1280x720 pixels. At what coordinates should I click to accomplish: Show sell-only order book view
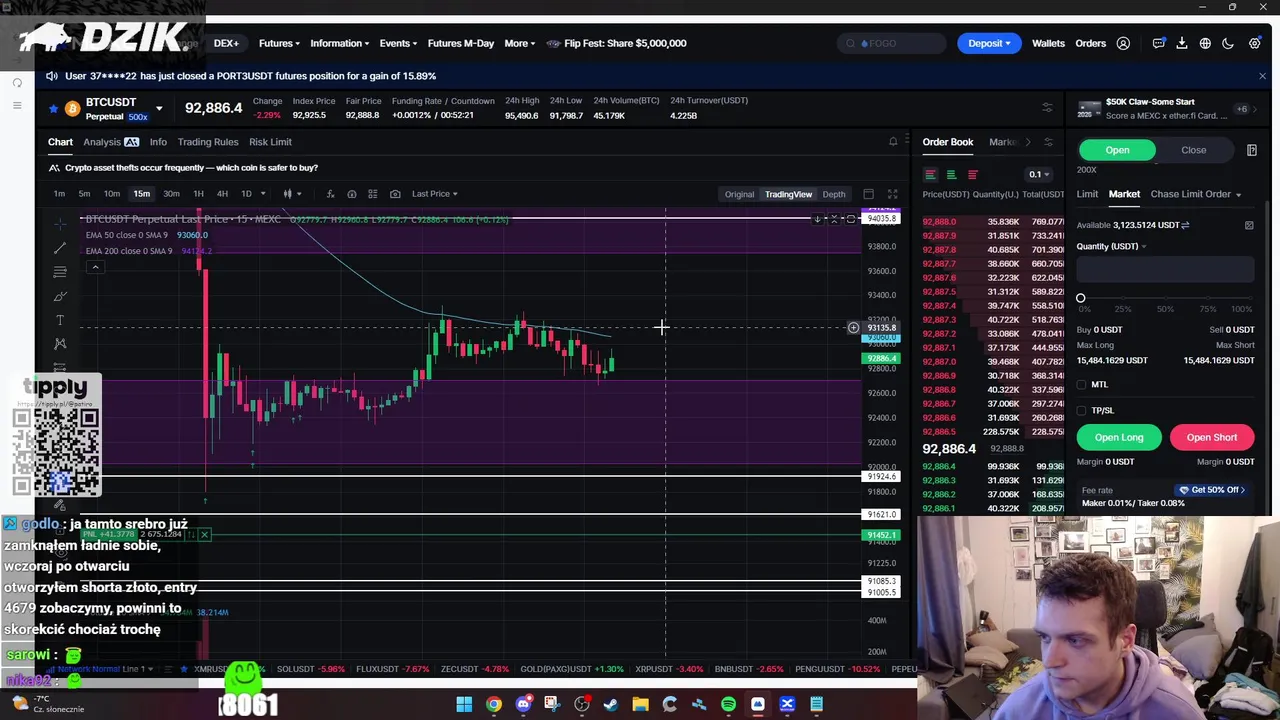click(972, 175)
